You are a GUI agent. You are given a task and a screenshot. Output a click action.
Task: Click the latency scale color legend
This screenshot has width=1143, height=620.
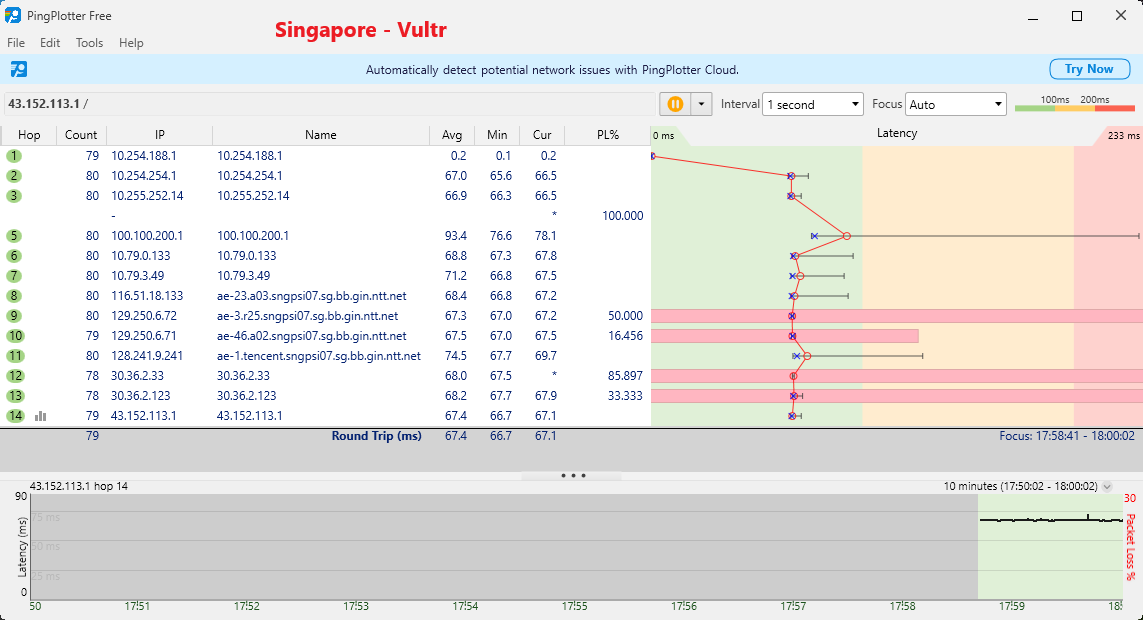click(x=1074, y=104)
